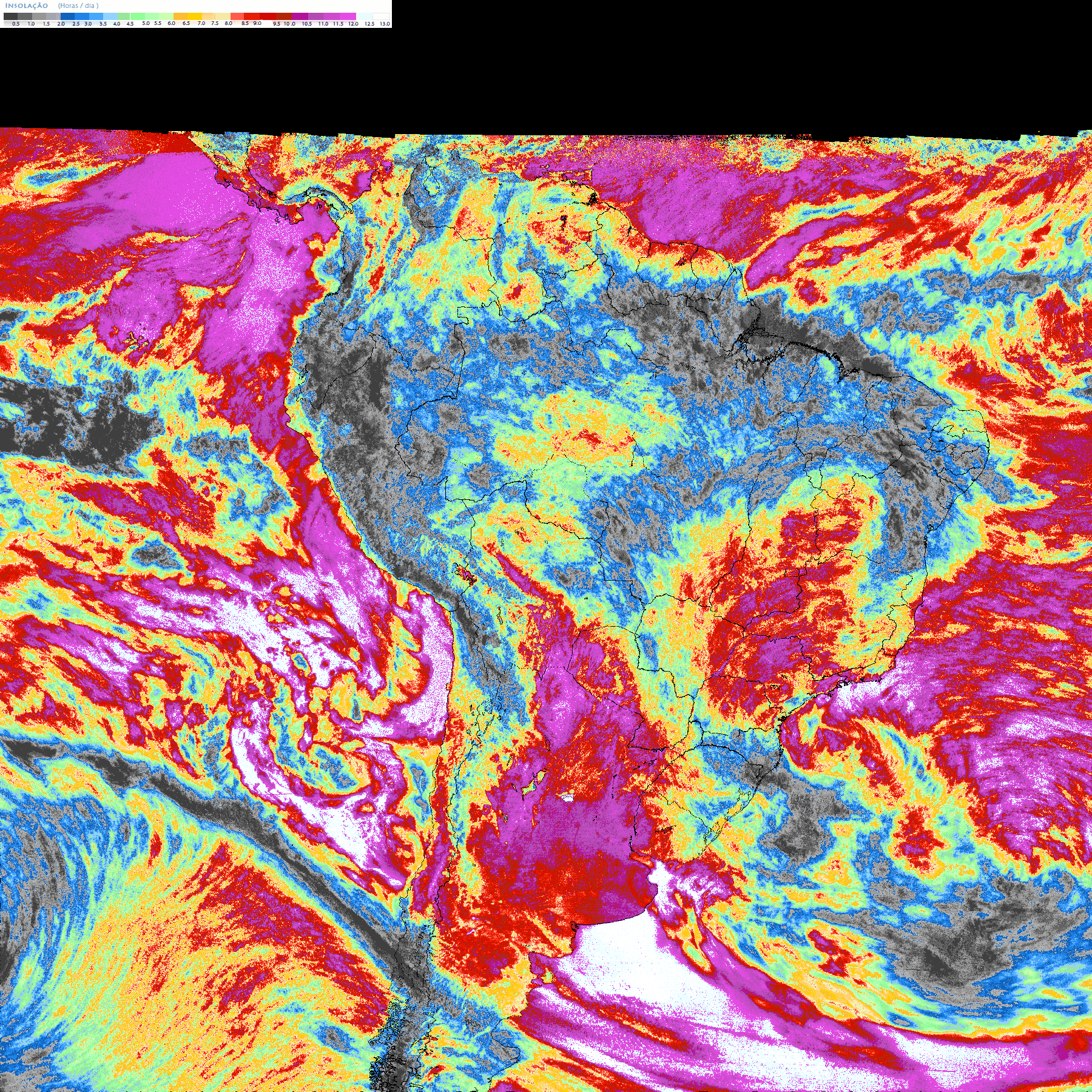Select the 2.5 legend value
1092x1092 pixels.
click(76, 24)
